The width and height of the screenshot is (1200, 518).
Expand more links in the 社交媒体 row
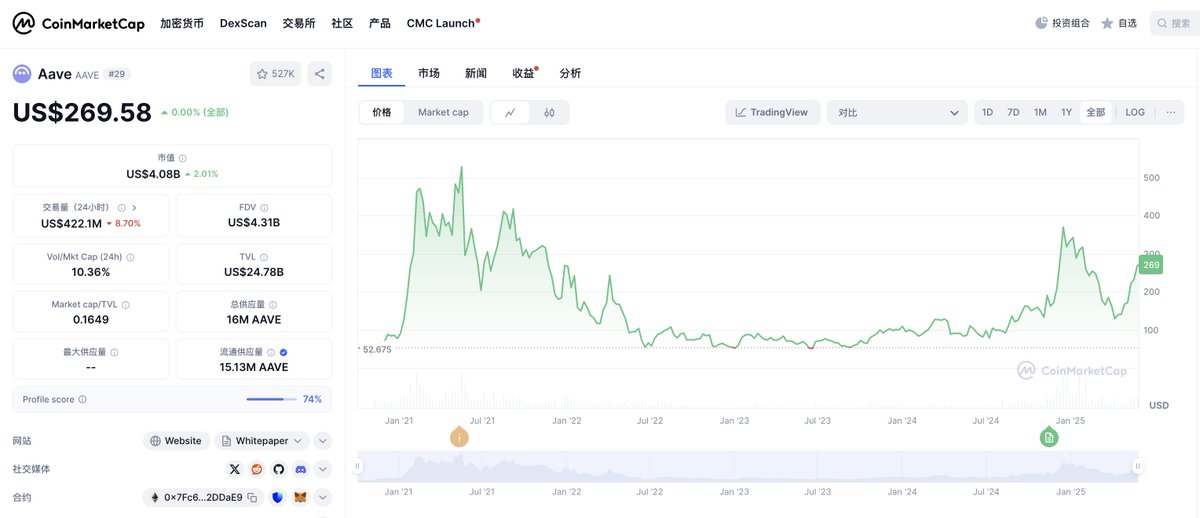(322, 469)
